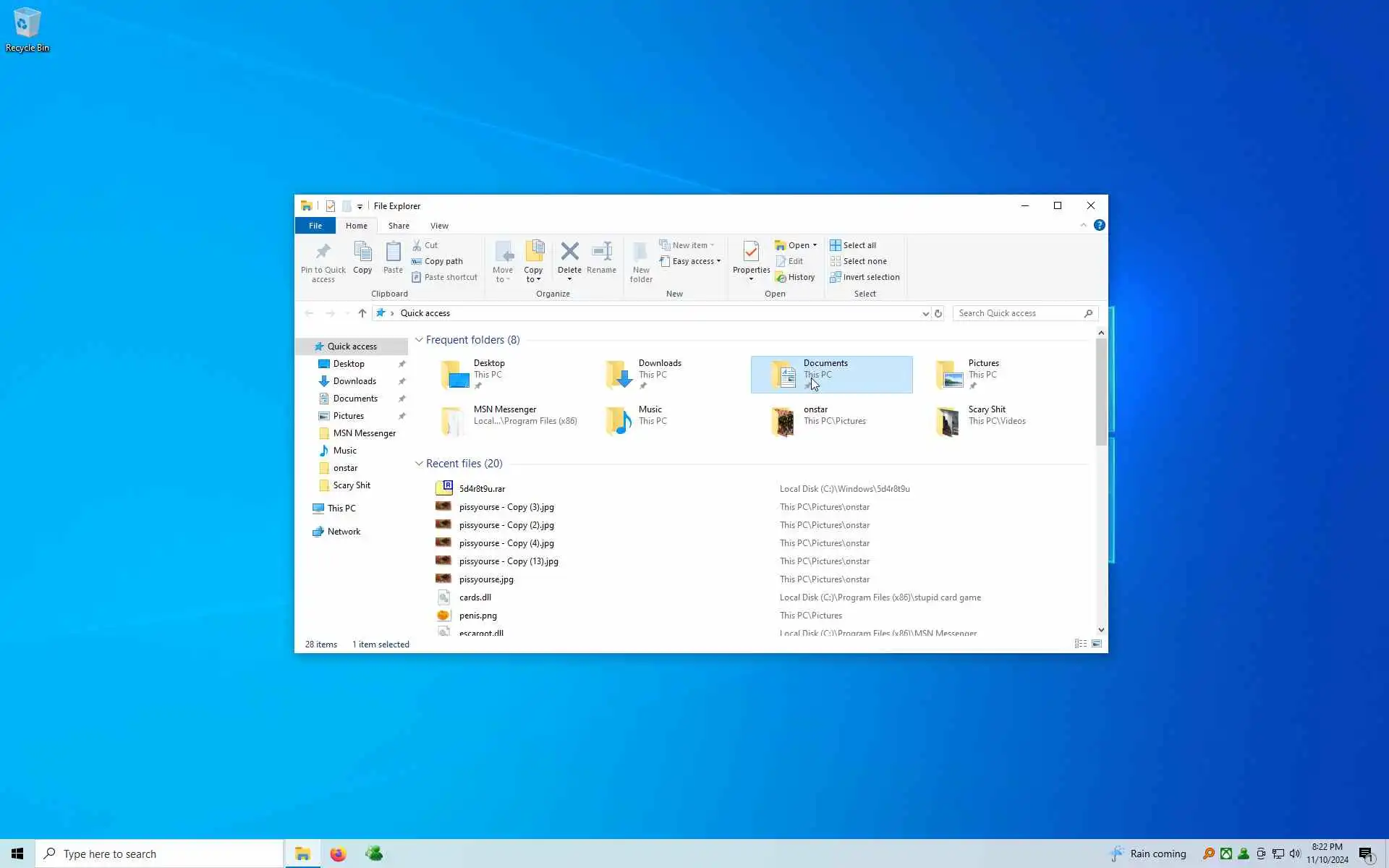Open Firefox from the taskbar
The height and width of the screenshot is (868, 1389).
tap(338, 854)
